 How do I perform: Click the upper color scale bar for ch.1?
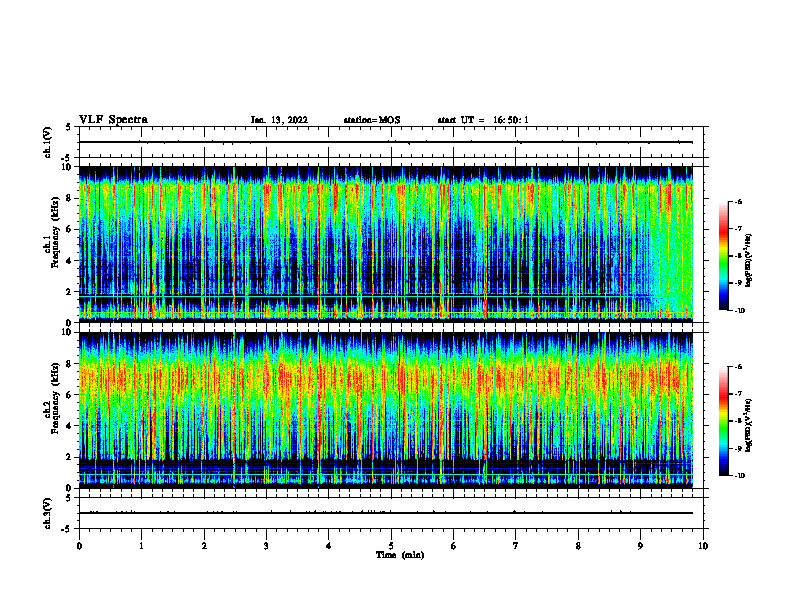click(723, 256)
